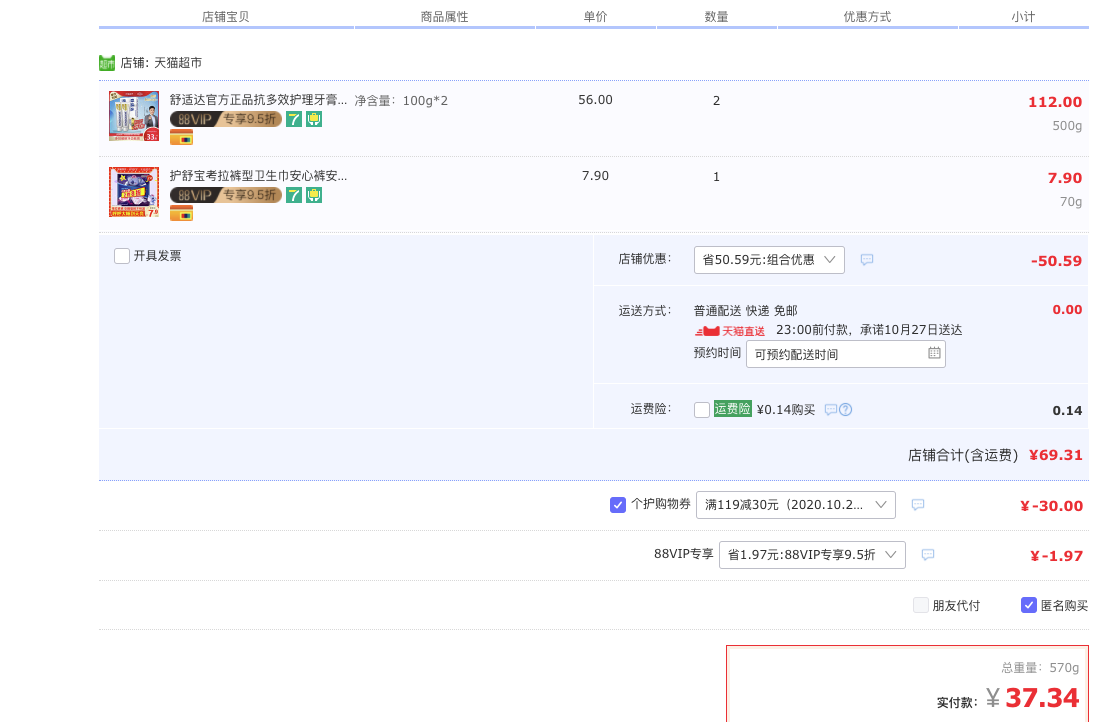The height and width of the screenshot is (722, 1097).
Task: Click the ¥-1.97 88VIP discount amount
Action: click(1056, 556)
